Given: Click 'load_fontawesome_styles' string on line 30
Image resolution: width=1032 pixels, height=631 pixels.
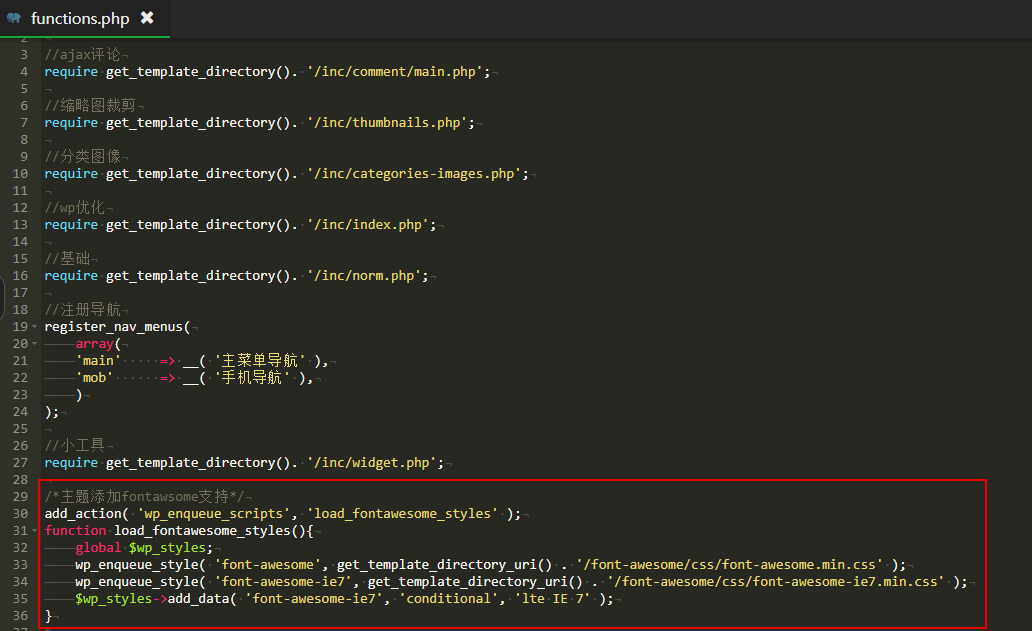Looking at the screenshot, I should click(402, 513).
